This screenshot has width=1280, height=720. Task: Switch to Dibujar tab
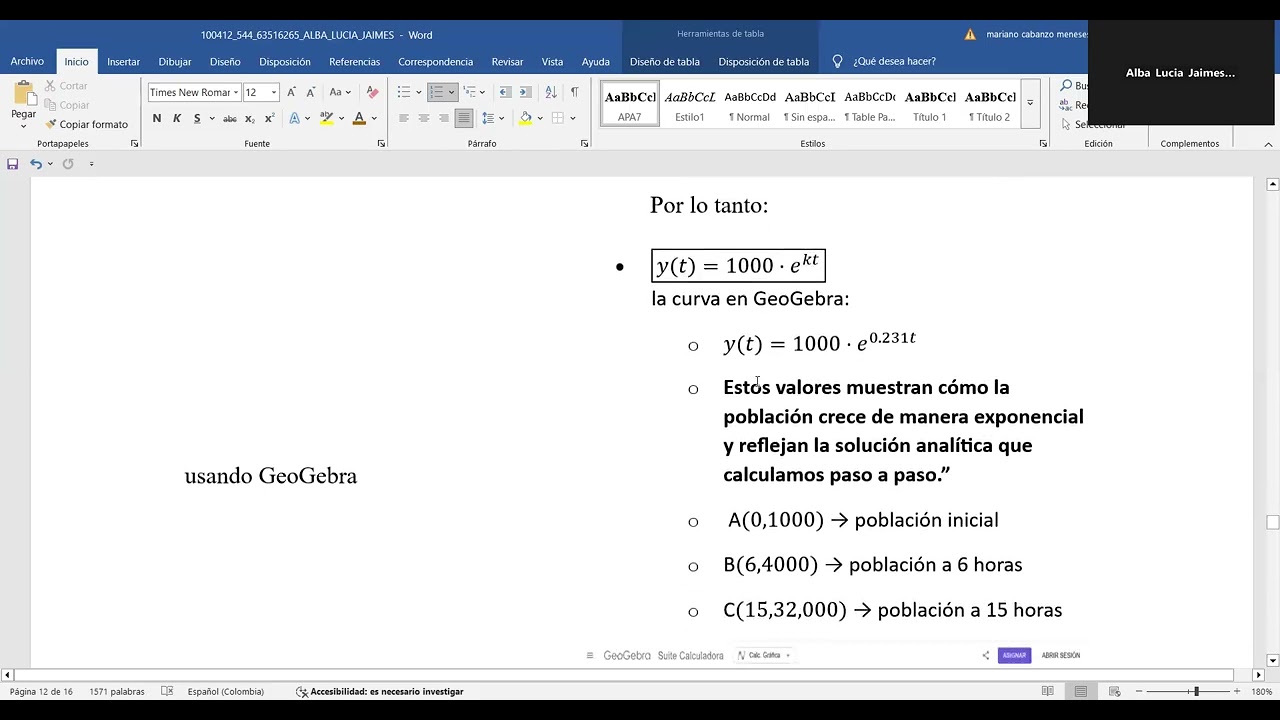(x=175, y=61)
